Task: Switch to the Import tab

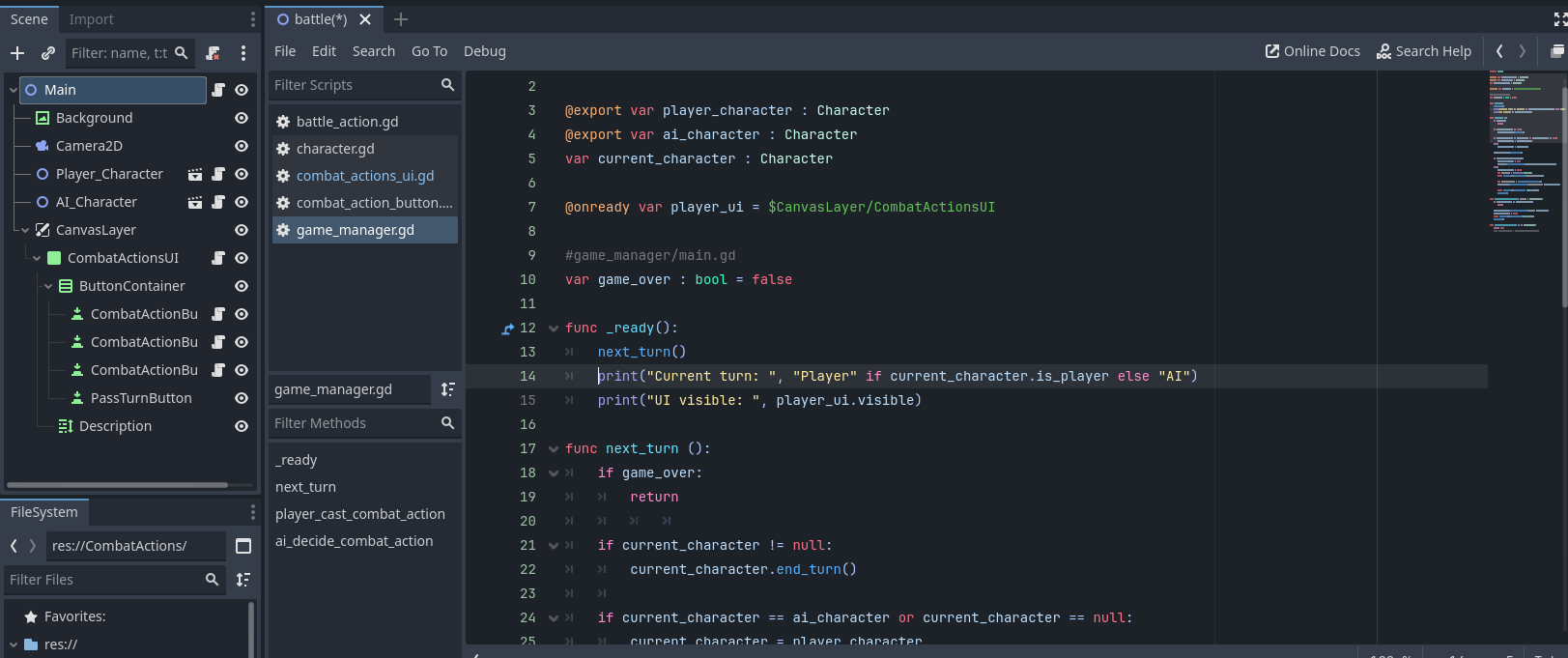Action: click(x=91, y=19)
